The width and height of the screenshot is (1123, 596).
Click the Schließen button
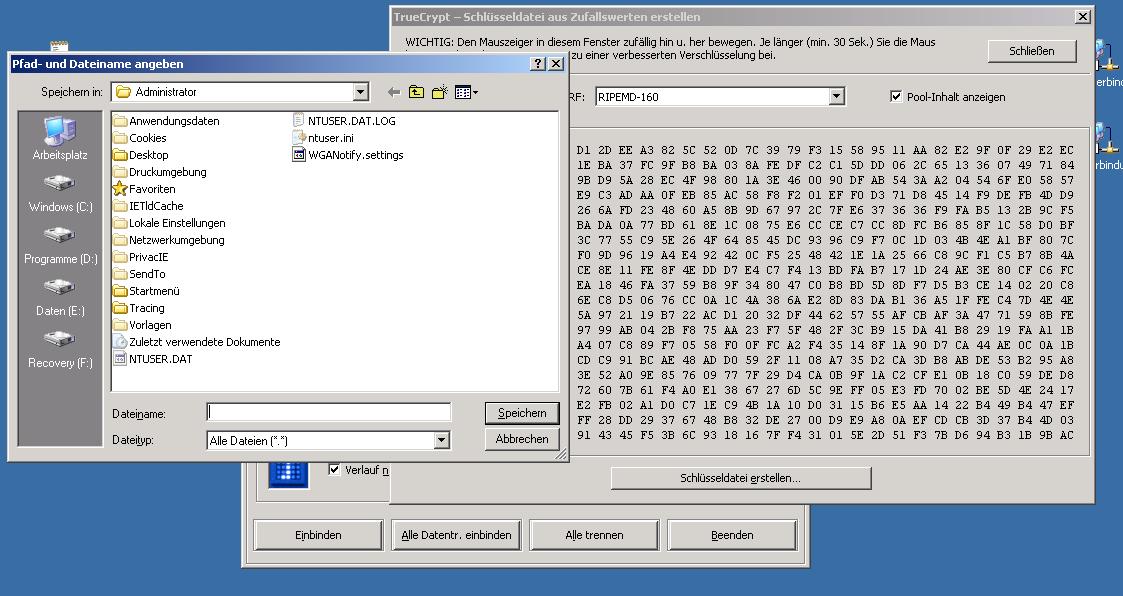pos(1031,51)
